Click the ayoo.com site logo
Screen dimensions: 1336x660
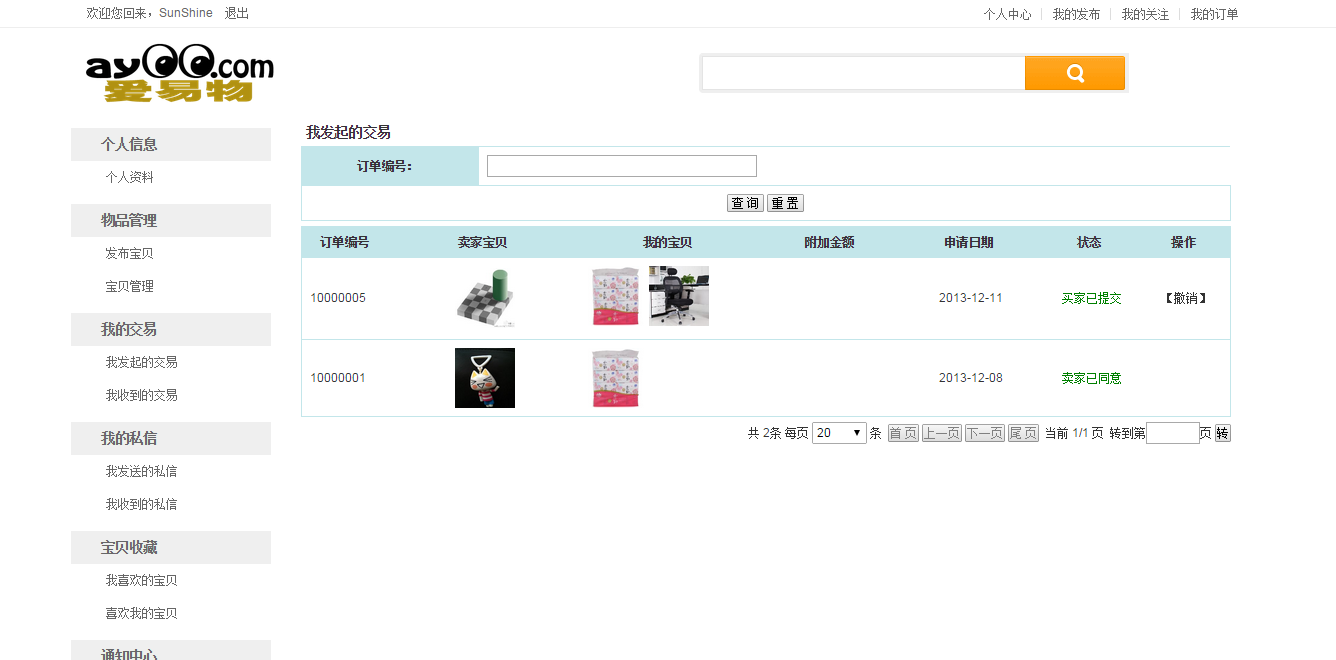[x=179, y=74]
